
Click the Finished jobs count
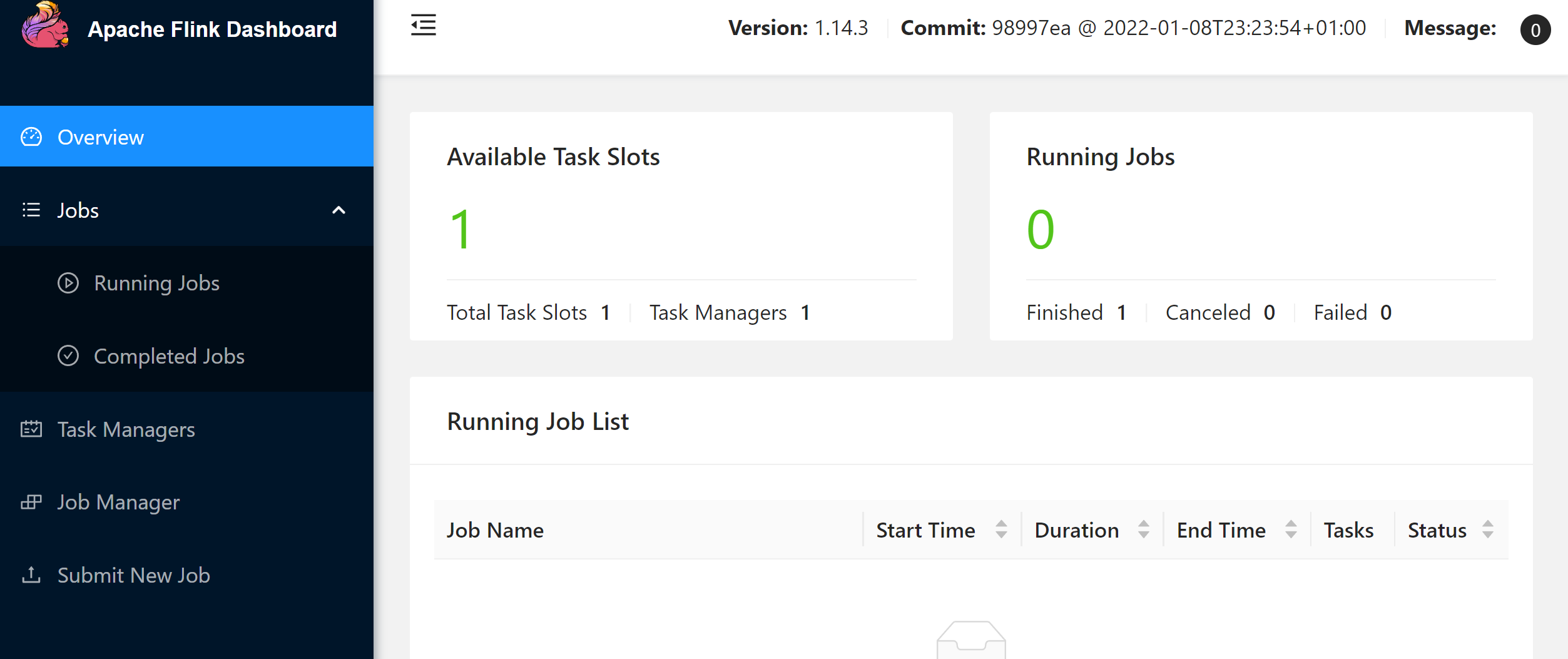click(1122, 312)
